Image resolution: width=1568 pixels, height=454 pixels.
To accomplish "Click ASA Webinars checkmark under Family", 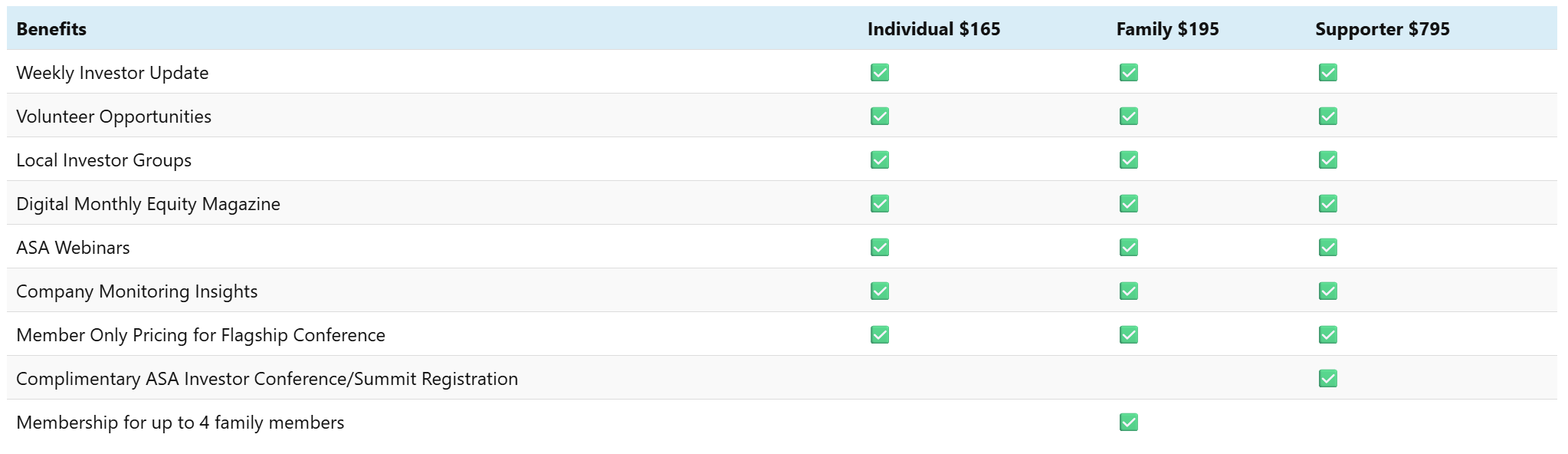I will coord(1129,247).
